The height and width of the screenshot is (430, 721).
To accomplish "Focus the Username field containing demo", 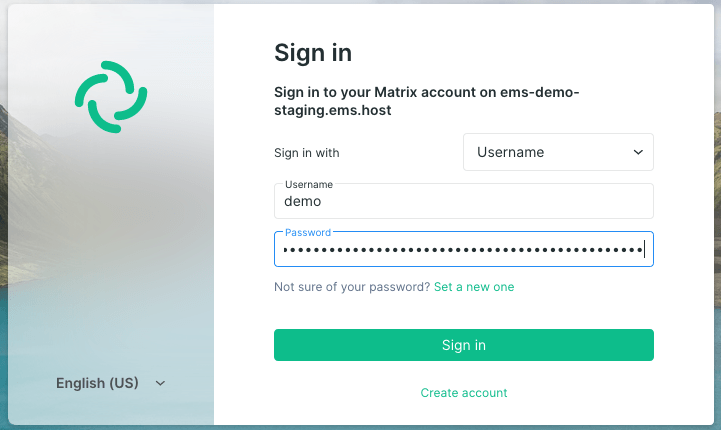I will pyautogui.click(x=464, y=201).
